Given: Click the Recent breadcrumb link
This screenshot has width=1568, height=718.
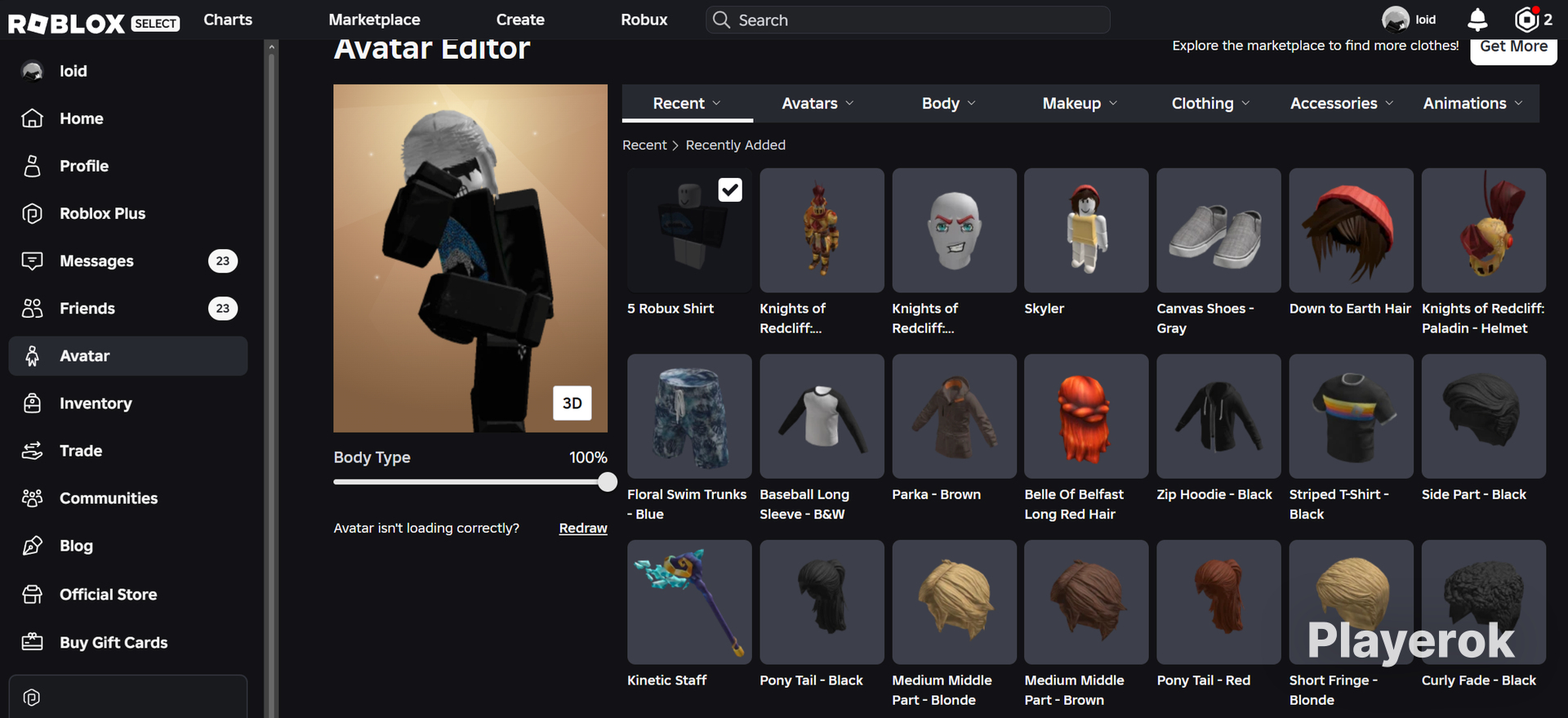Looking at the screenshot, I should [644, 145].
